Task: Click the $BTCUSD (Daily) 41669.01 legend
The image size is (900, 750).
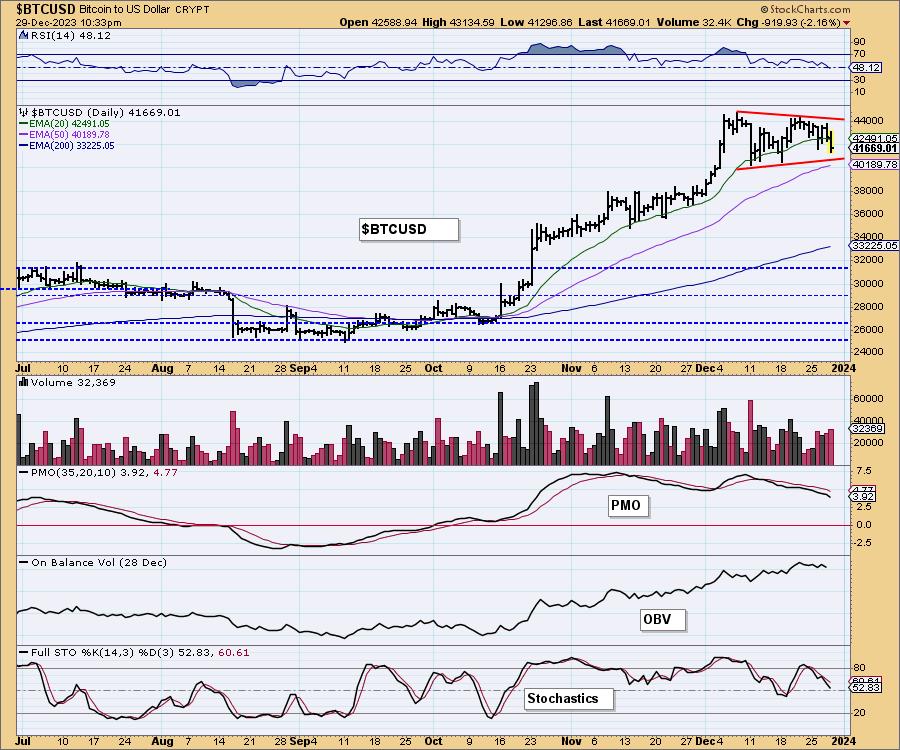Action: point(106,112)
